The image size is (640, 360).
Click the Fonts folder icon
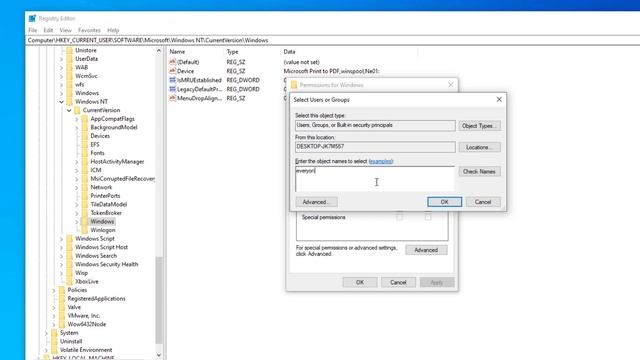point(85,153)
